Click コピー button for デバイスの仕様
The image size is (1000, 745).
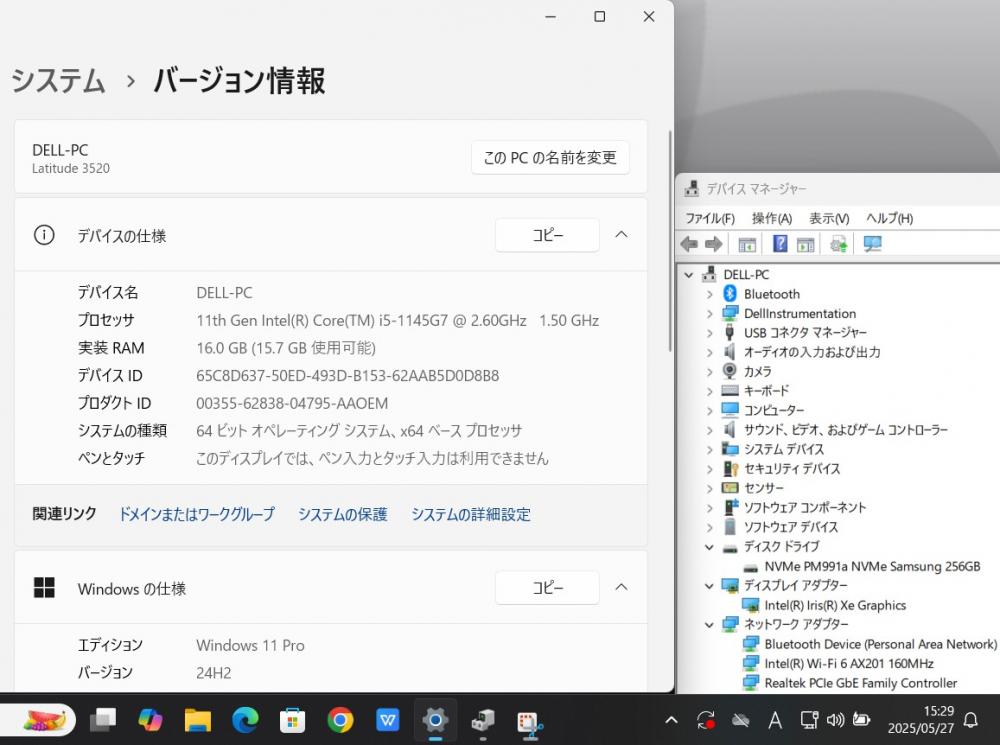(547, 235)
